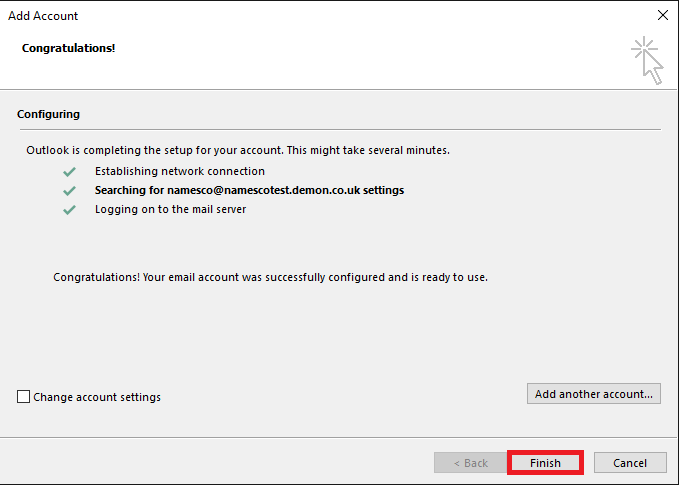Click the cursor sparkle icon in header

647,60
